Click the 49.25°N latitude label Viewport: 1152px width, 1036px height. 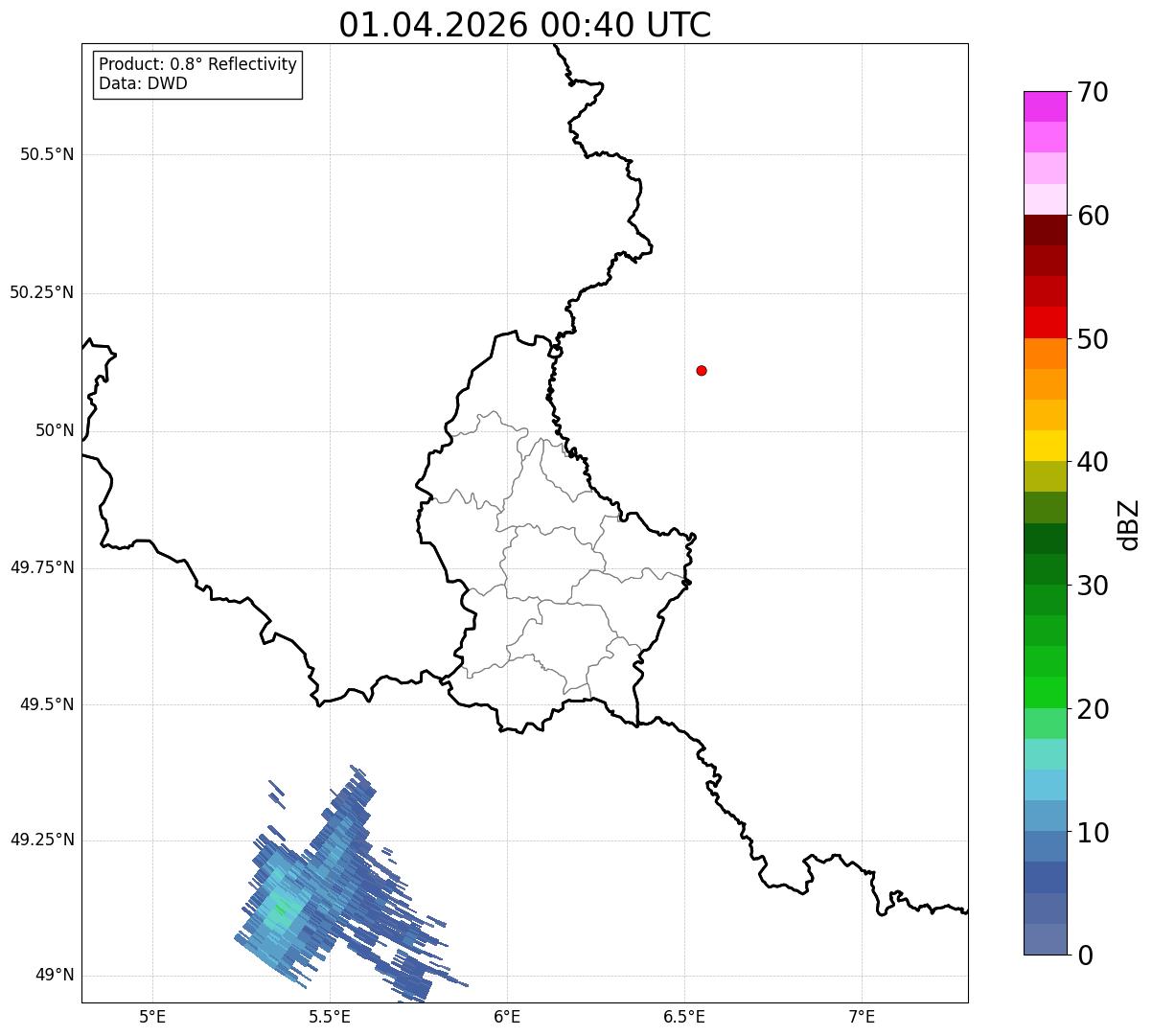[42, 840]
